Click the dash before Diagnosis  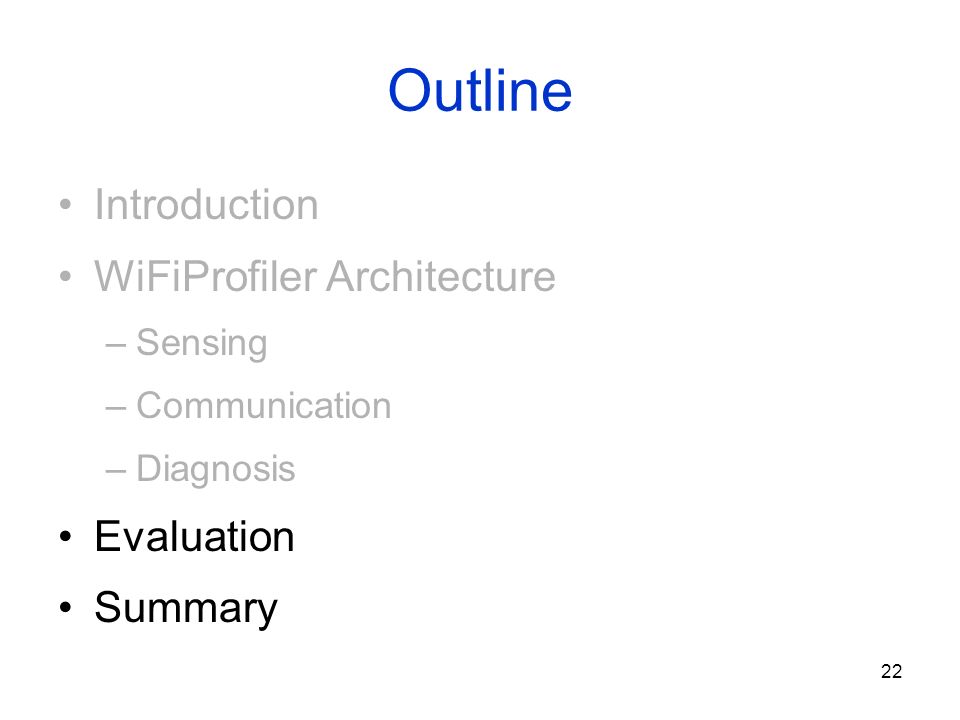[x=116, y=472]
